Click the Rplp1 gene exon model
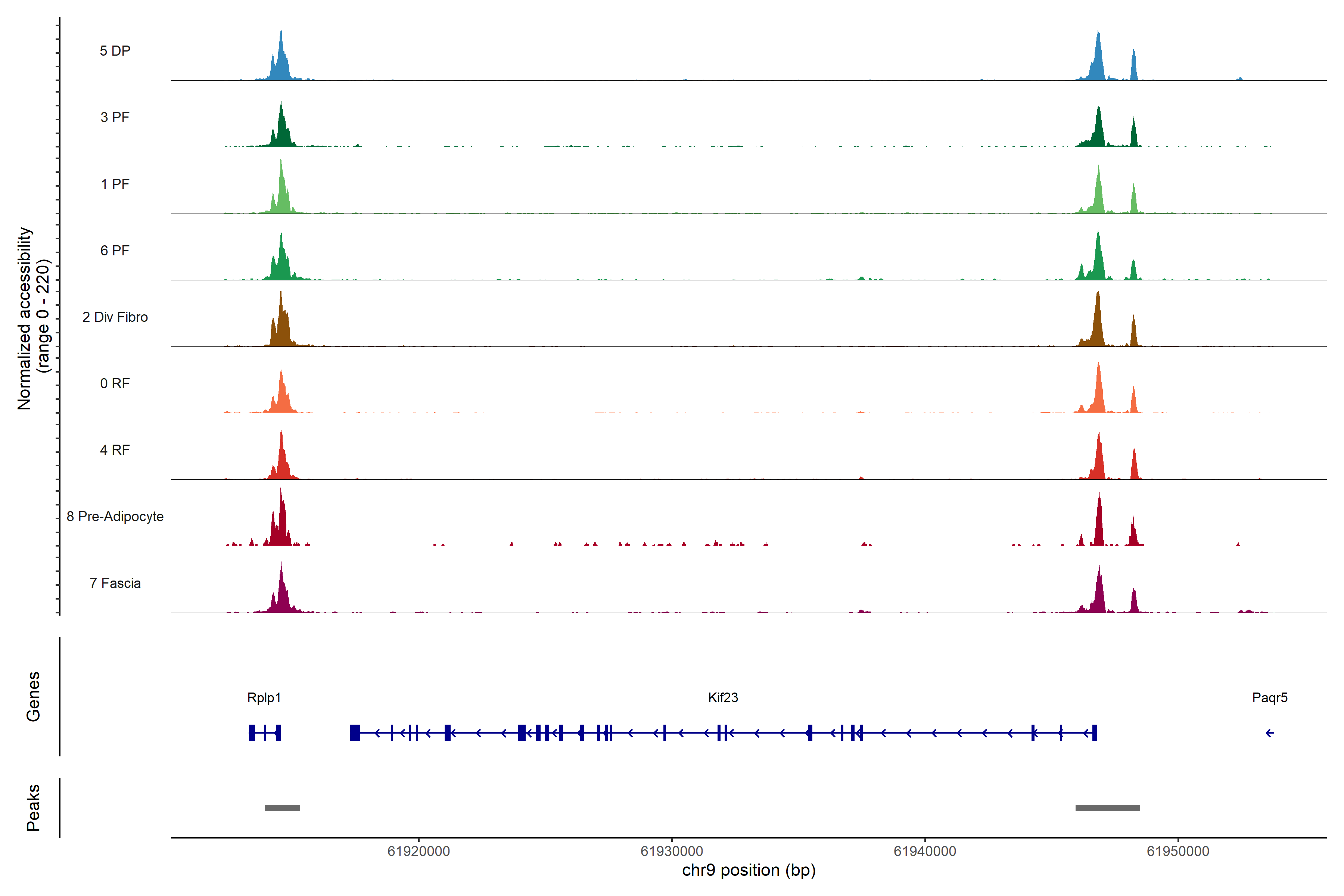The image size is (1344, 896). 265,732
